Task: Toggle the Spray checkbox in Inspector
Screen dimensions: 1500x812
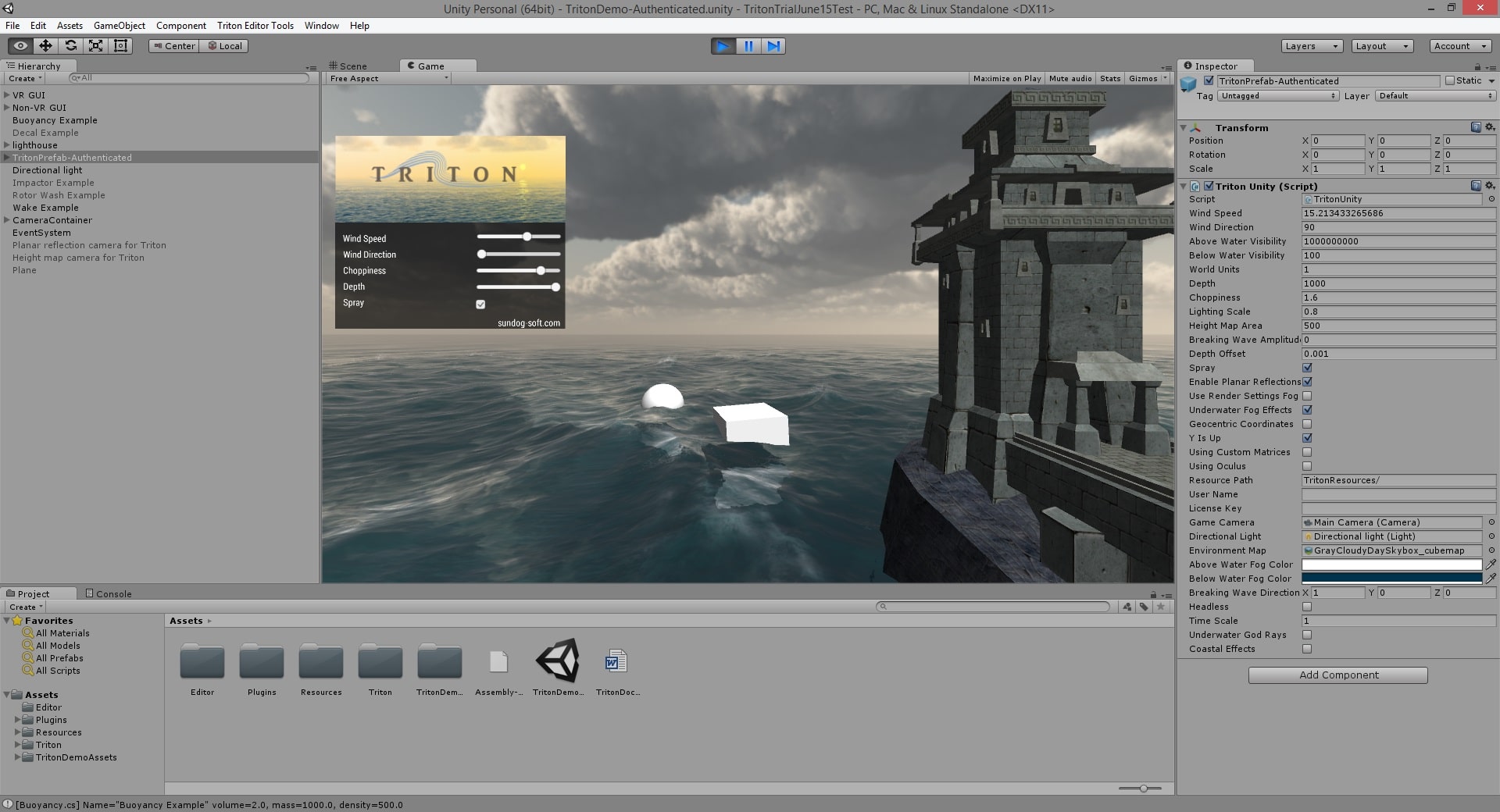Action: coord(1307,368)
